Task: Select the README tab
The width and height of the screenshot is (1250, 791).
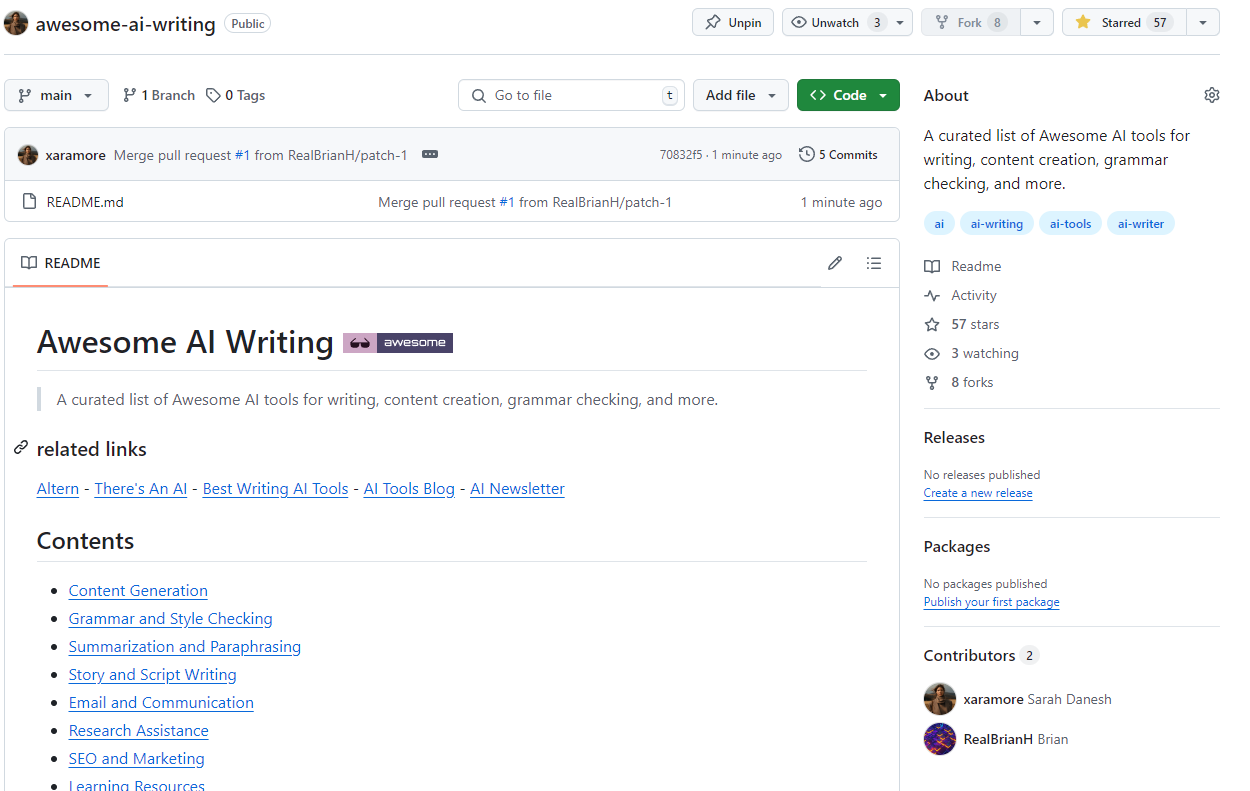Action: (x=61, y=263)
